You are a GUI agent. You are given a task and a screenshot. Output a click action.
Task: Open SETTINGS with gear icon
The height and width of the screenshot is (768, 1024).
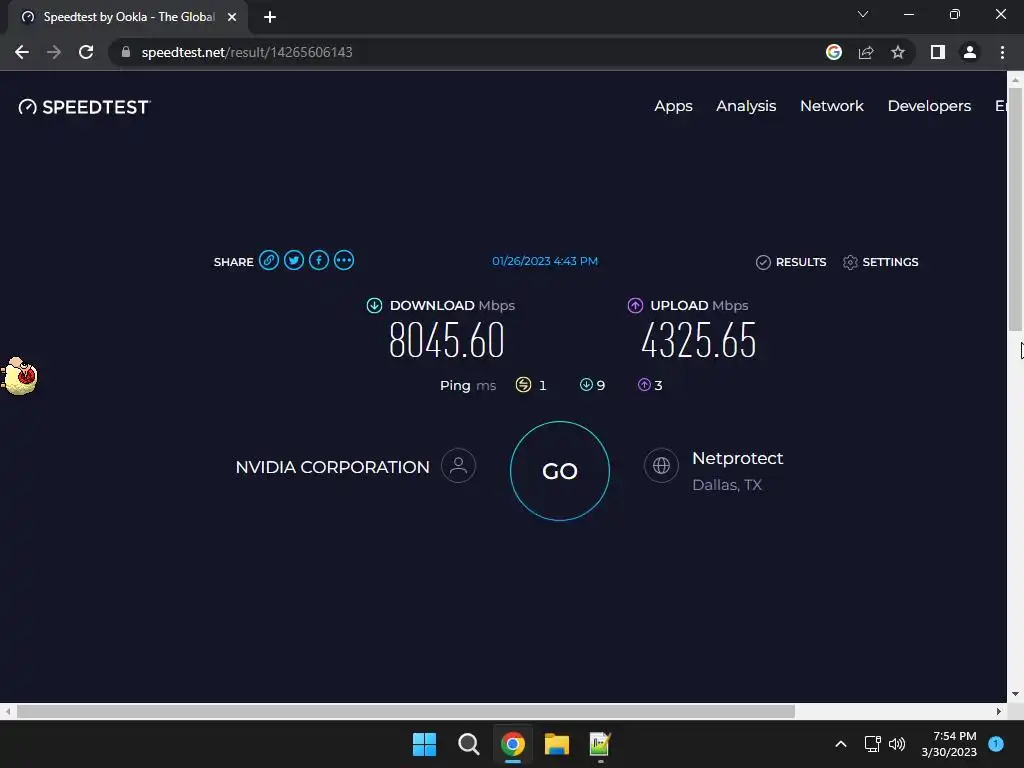pyautogui.click(x=880, y=262)
